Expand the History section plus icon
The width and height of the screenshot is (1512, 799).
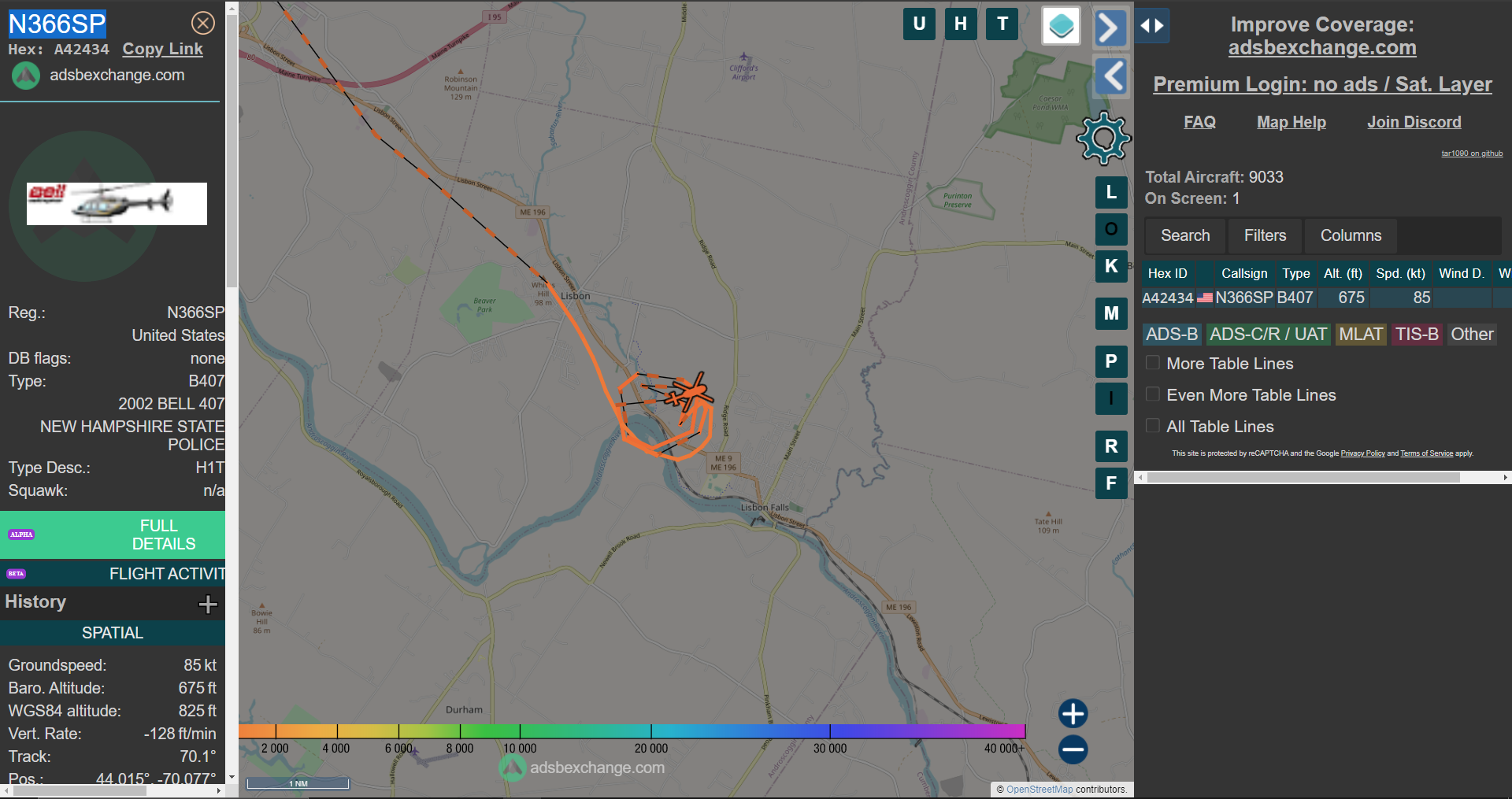208,604
